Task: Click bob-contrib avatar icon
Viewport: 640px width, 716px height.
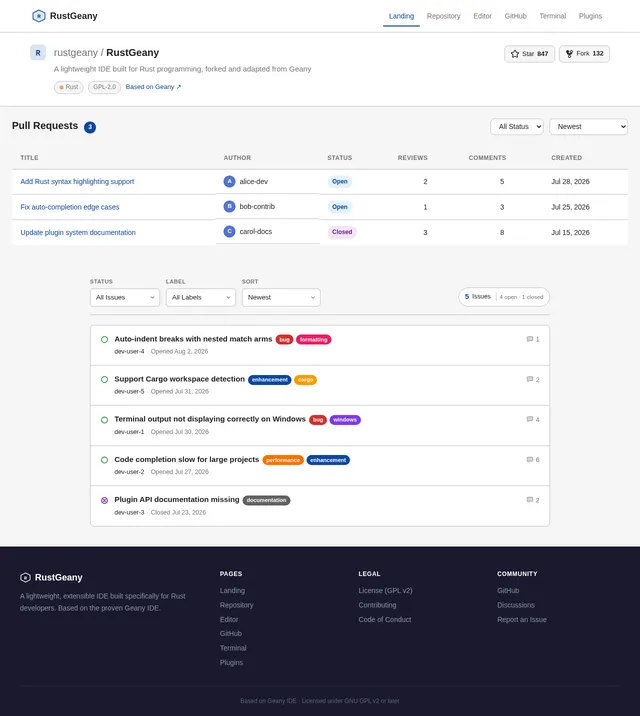Action: [229, 206]
